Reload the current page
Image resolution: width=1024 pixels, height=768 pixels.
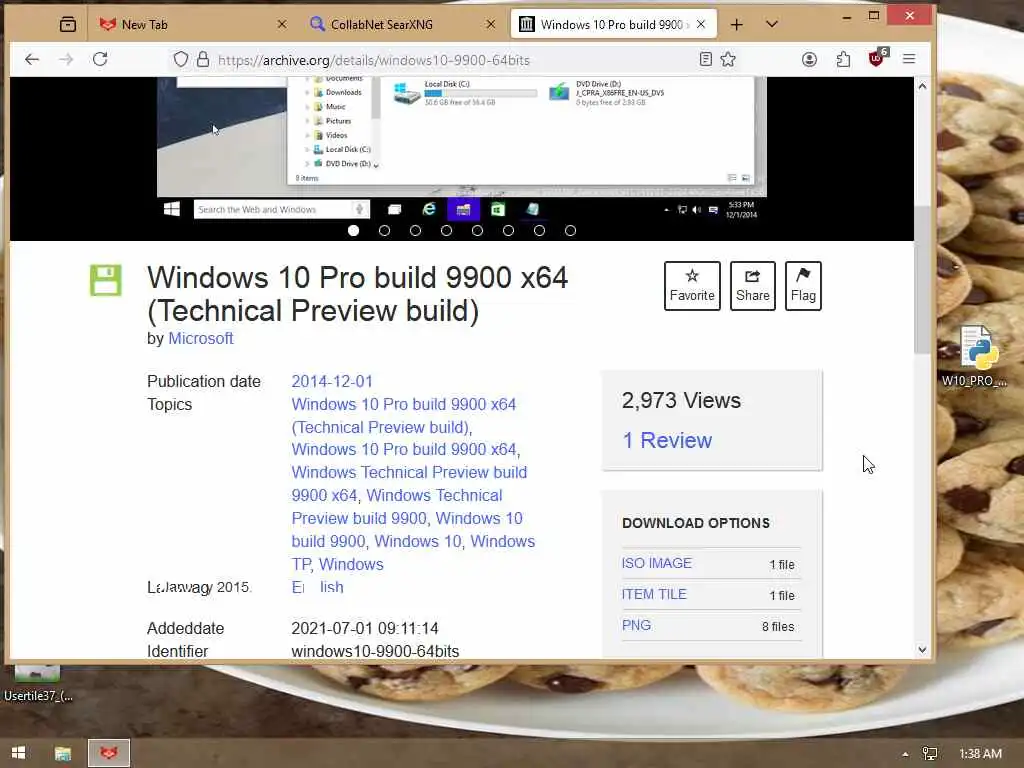(100, 59)
